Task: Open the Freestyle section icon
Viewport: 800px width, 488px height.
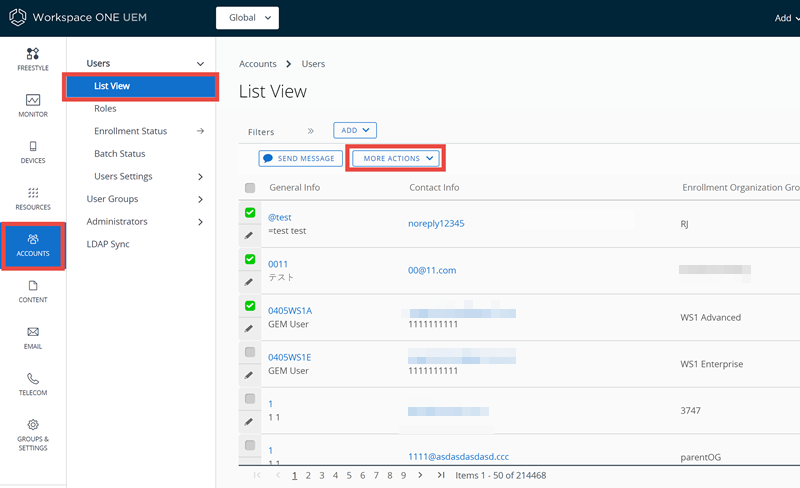Action: tap(33, 54)
